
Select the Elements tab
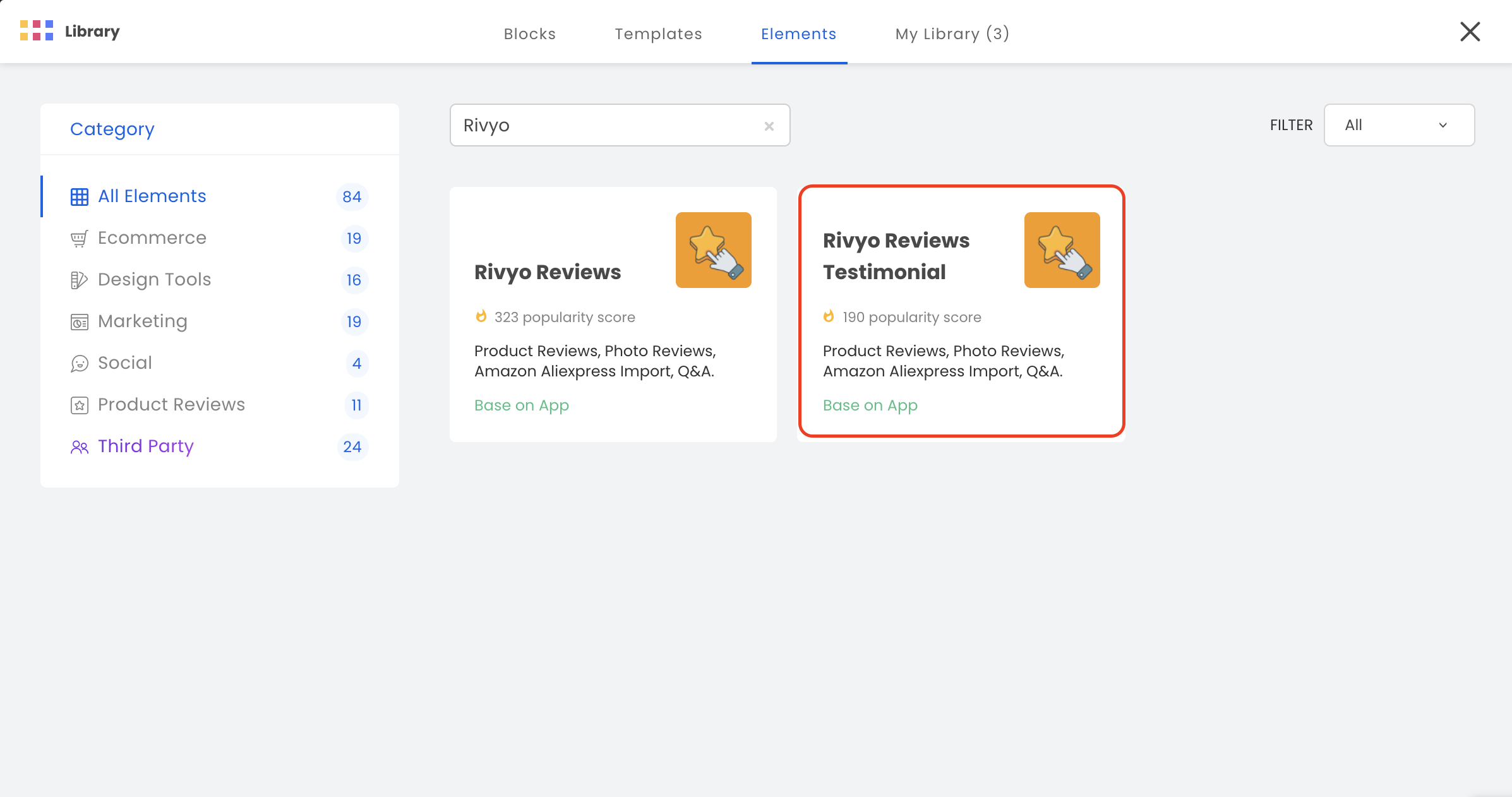(798, 33)
